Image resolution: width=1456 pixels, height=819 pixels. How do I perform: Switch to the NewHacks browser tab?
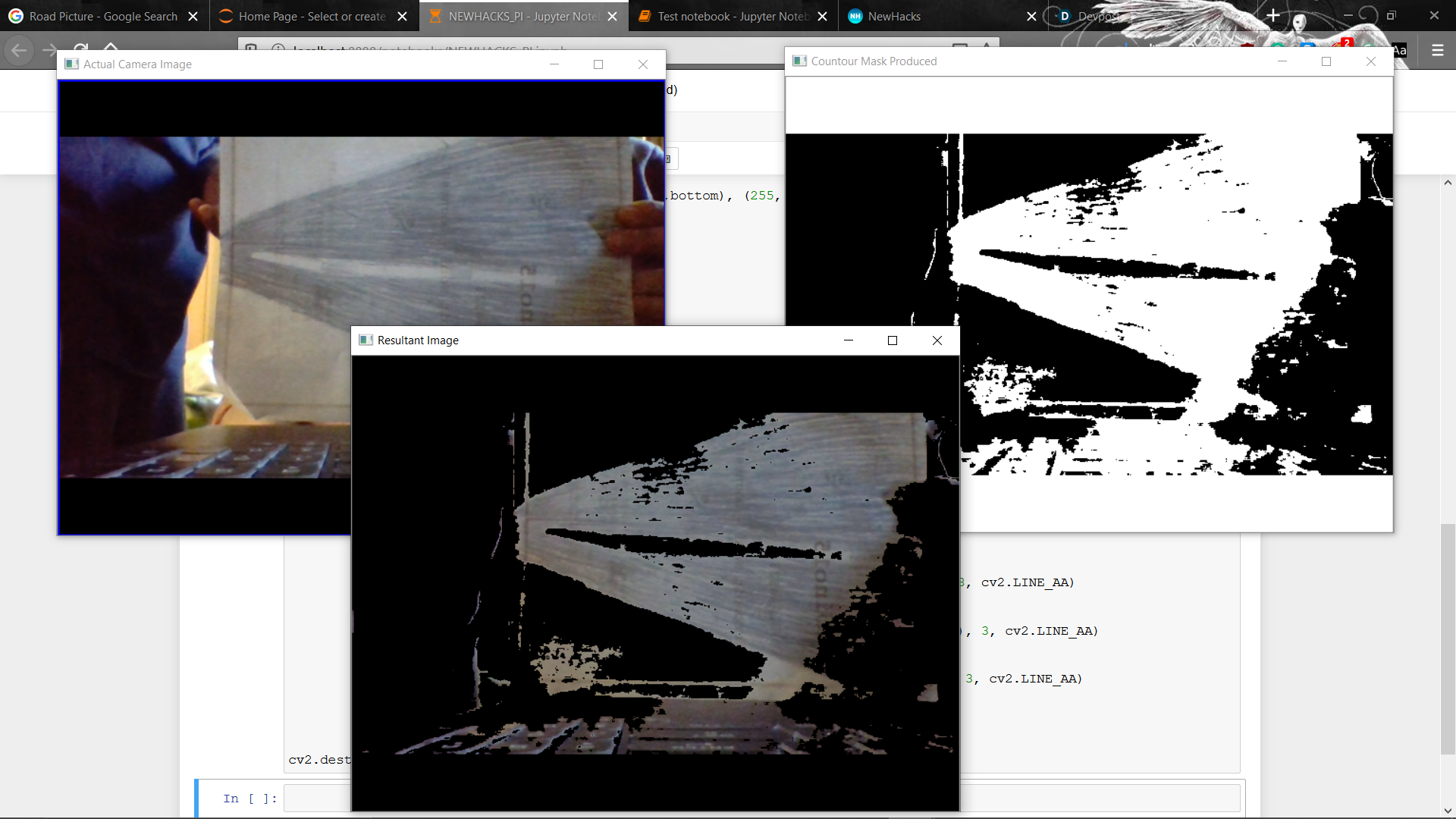click(895, 16)
